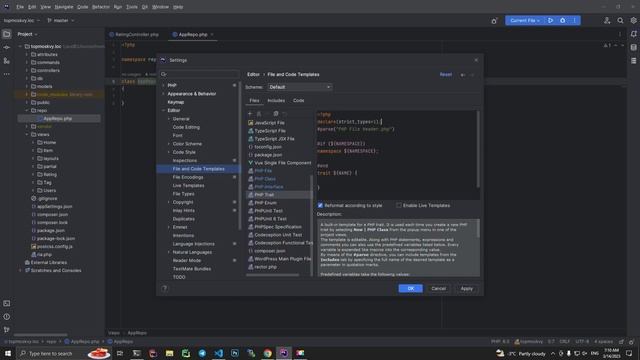Switch to the Includes tab
This screenshot has height=360, width=640.
click(276, 100)
